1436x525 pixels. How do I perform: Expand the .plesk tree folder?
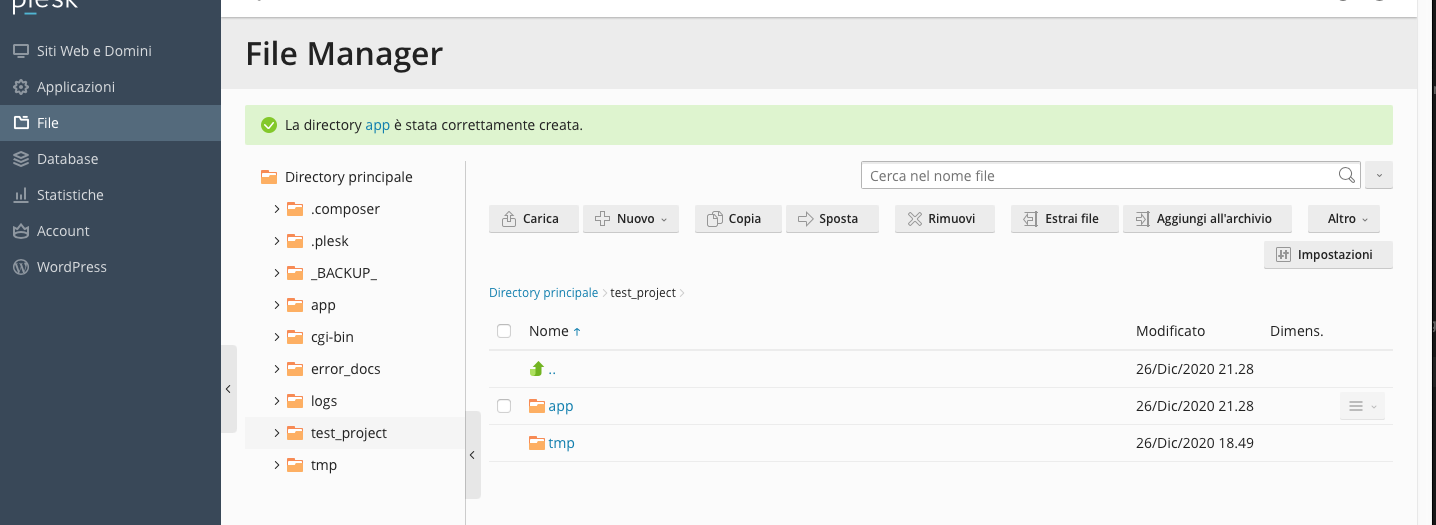(x=277, y=241)
